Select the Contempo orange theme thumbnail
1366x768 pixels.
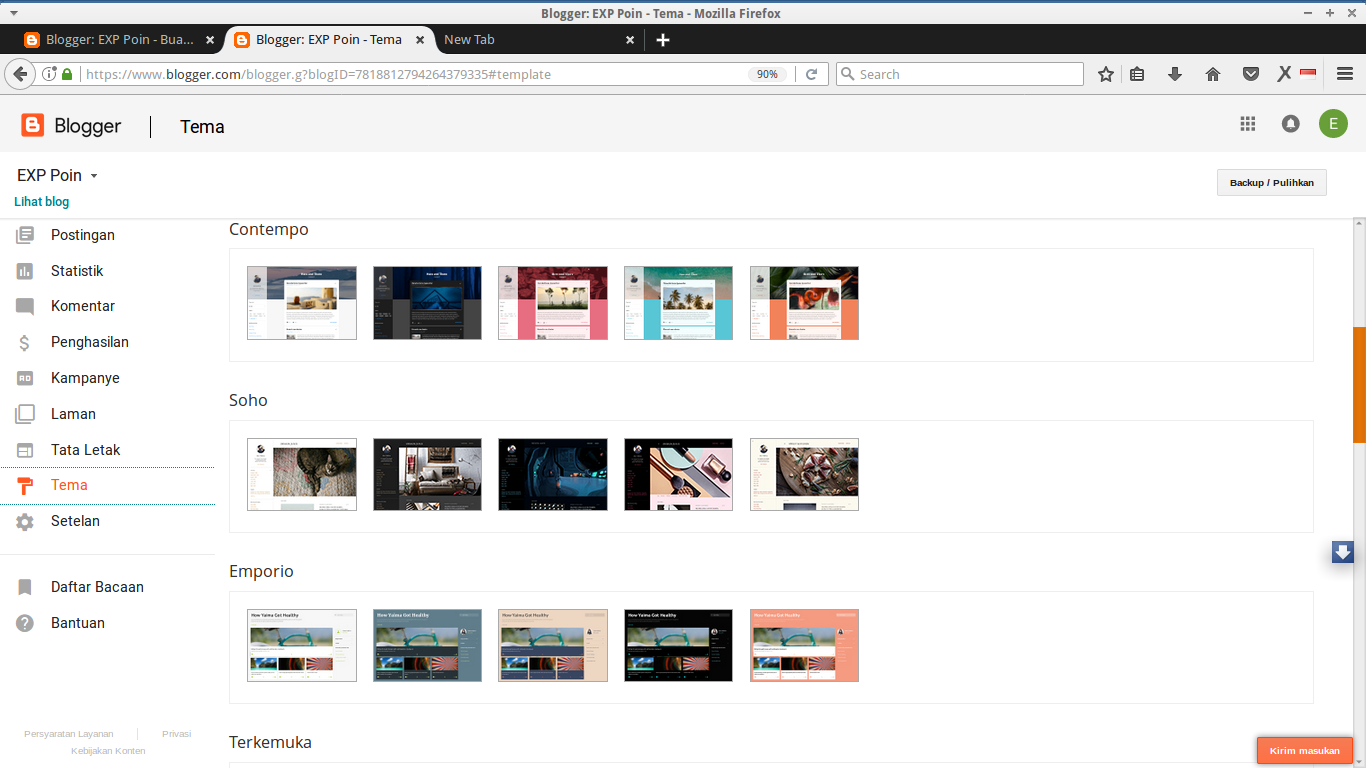[804, 303]
